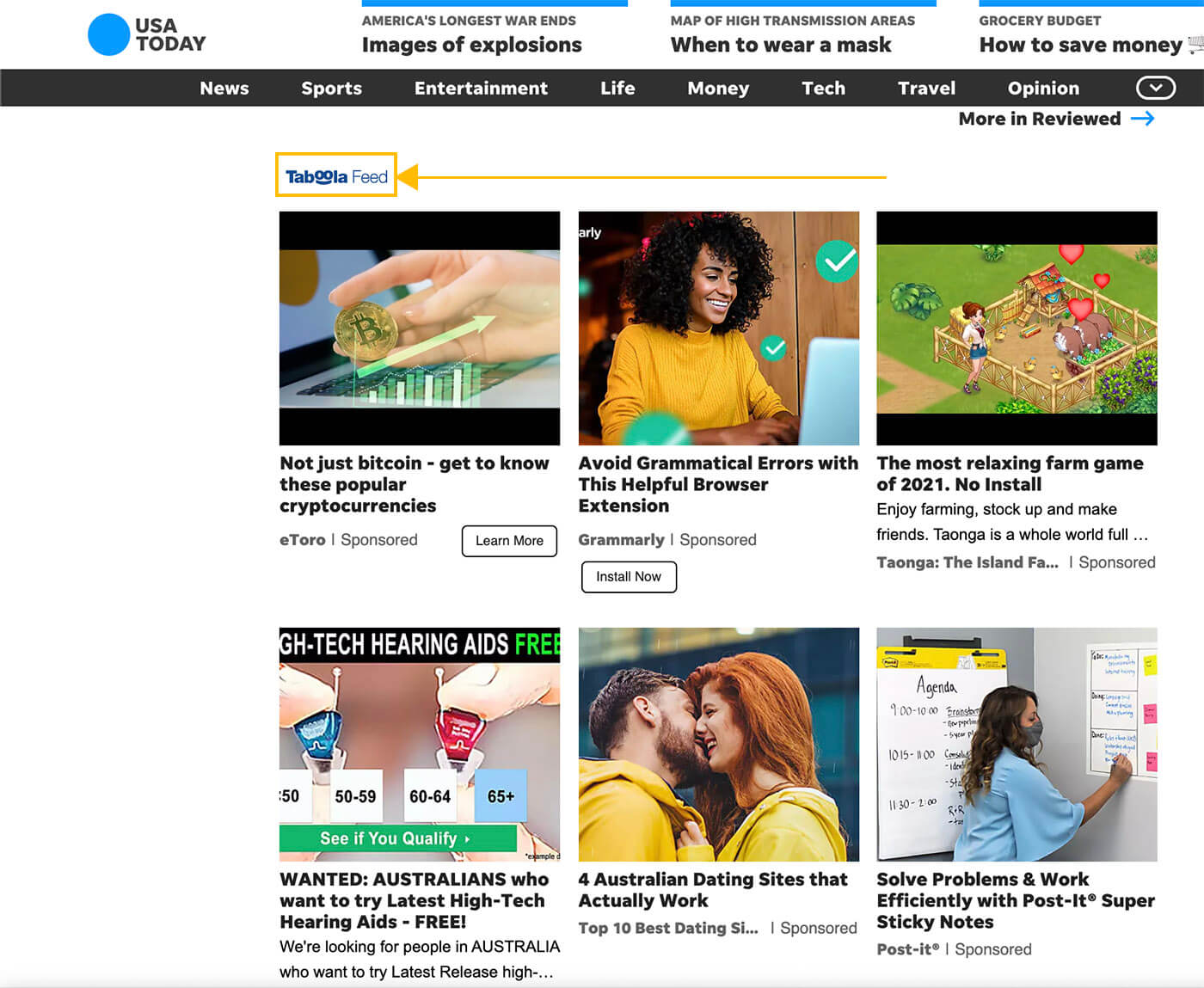Open the Travel section

[926, 89]
